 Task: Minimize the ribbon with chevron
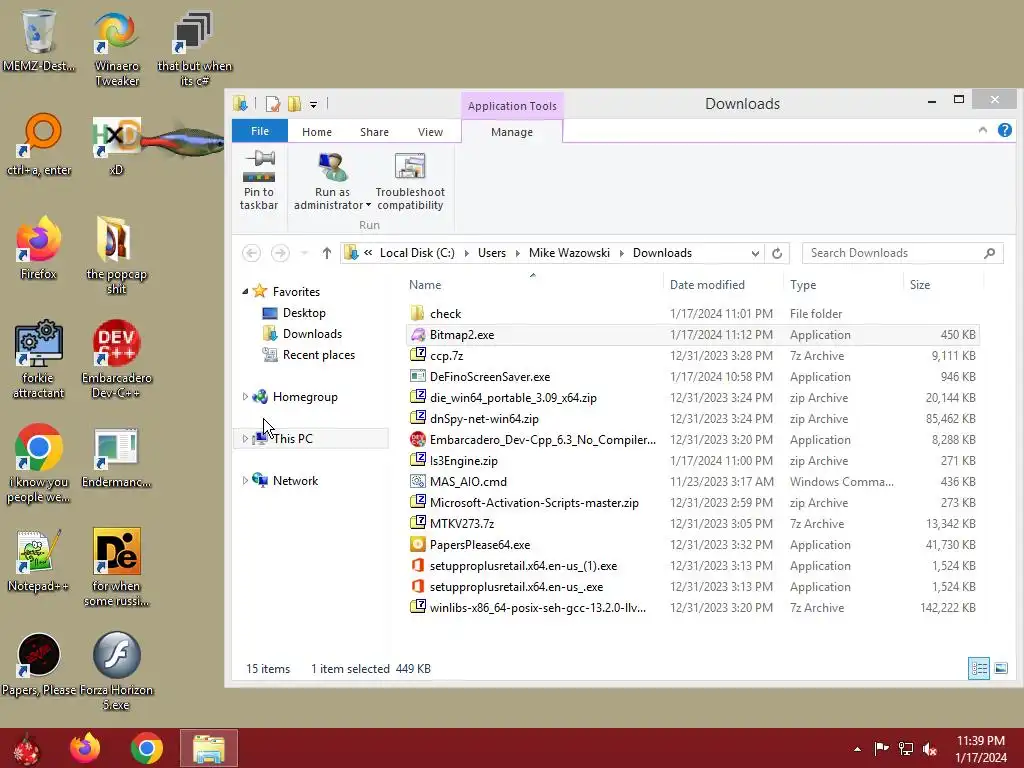(x=982, y=131)
